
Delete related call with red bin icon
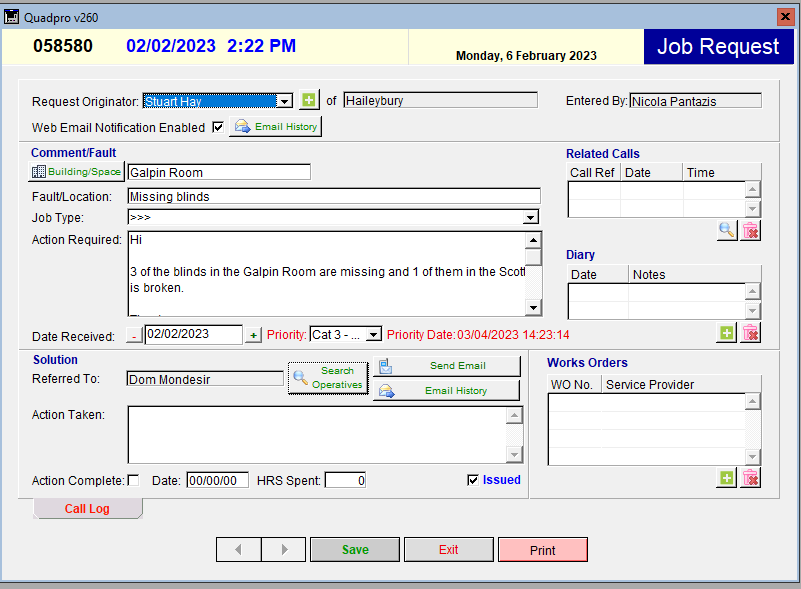(751, 231)
